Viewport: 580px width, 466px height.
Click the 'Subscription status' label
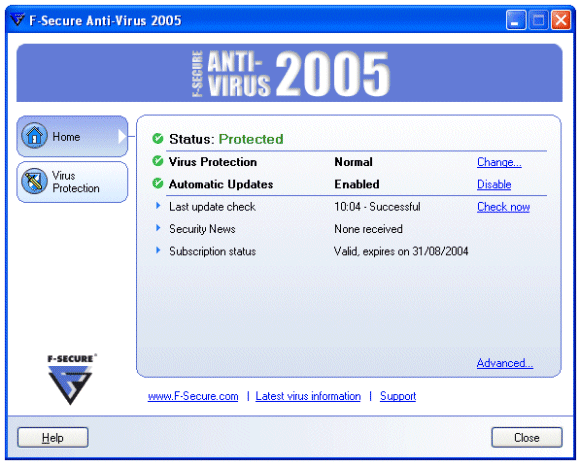tap(212, 251)
